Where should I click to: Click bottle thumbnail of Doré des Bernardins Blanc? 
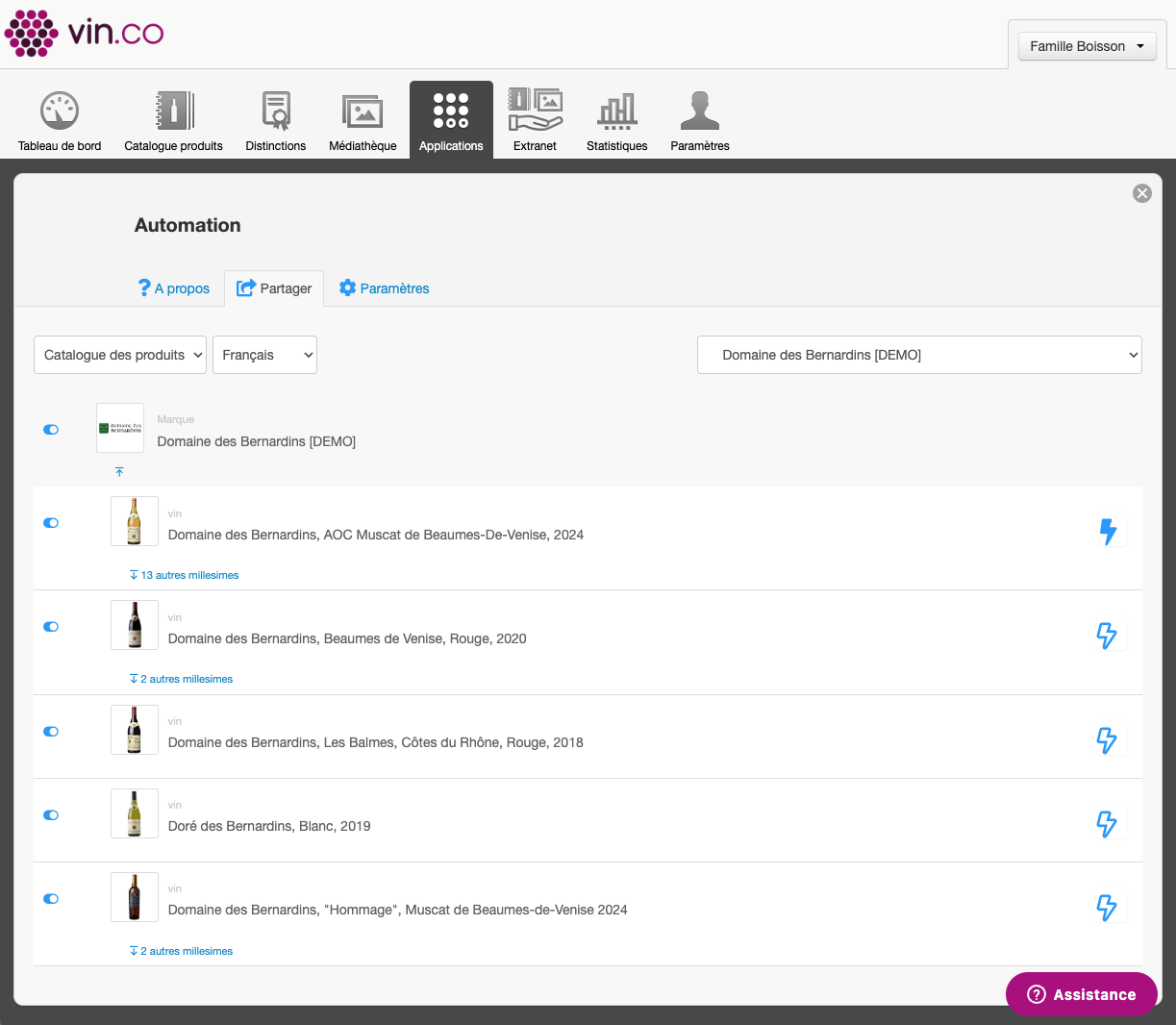tap(135, 813)
